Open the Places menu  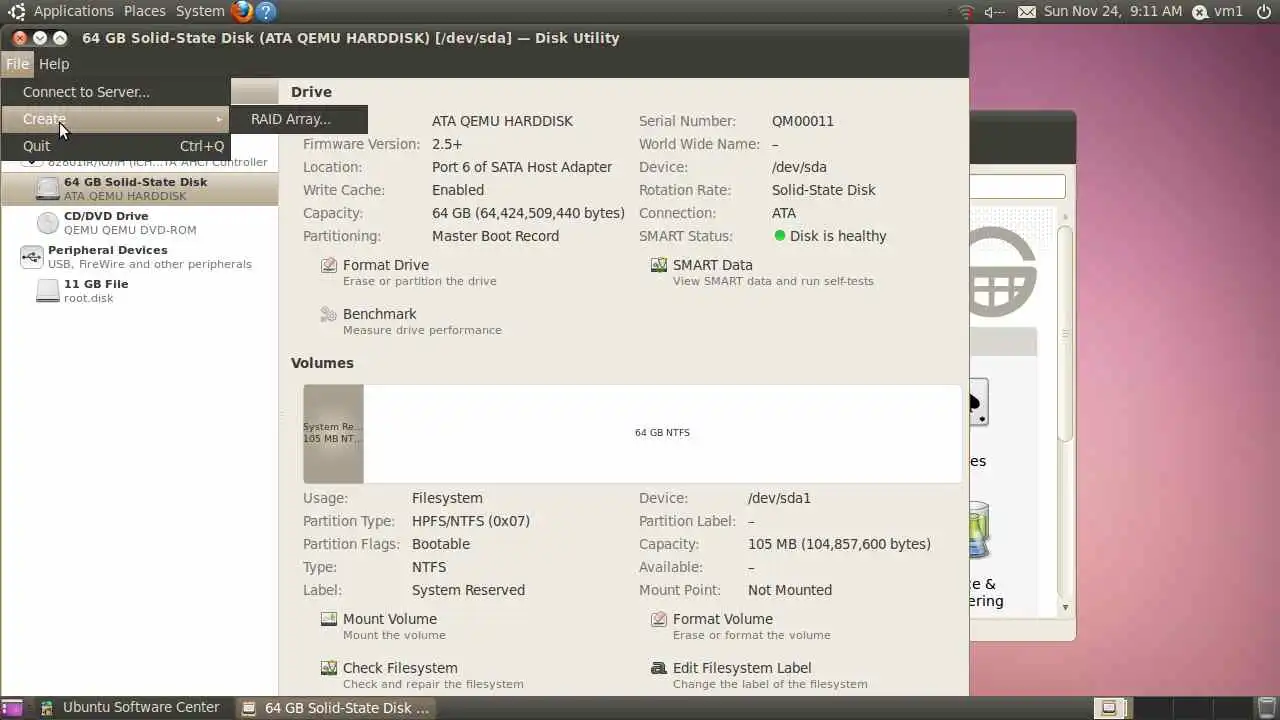(145, 11)
